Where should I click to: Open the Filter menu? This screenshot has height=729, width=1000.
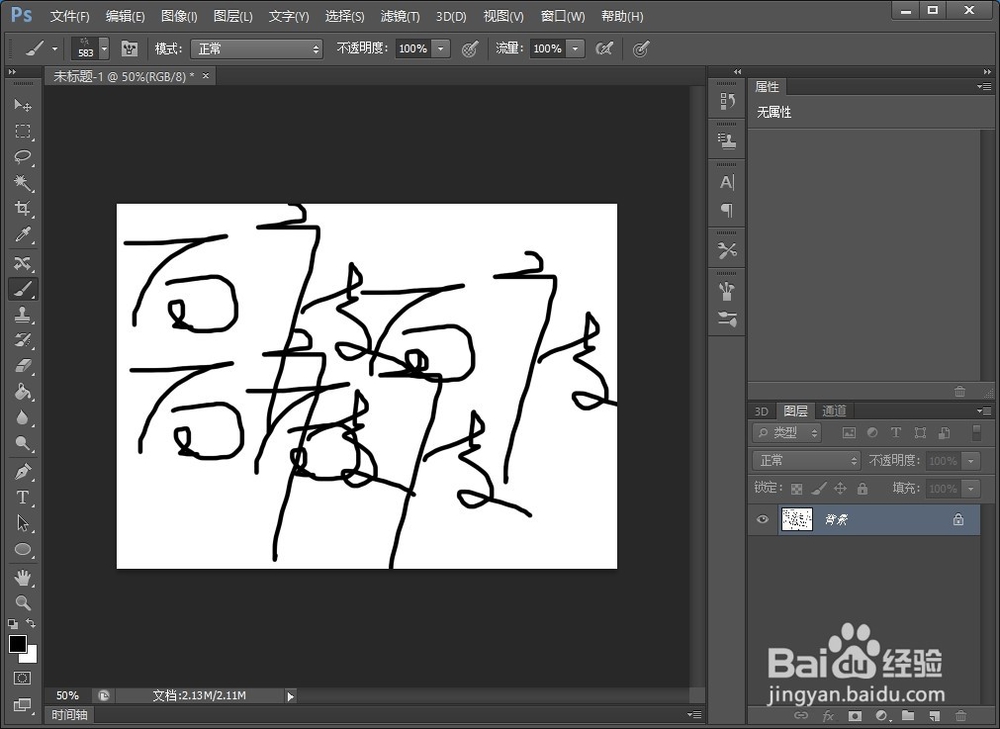400,17
